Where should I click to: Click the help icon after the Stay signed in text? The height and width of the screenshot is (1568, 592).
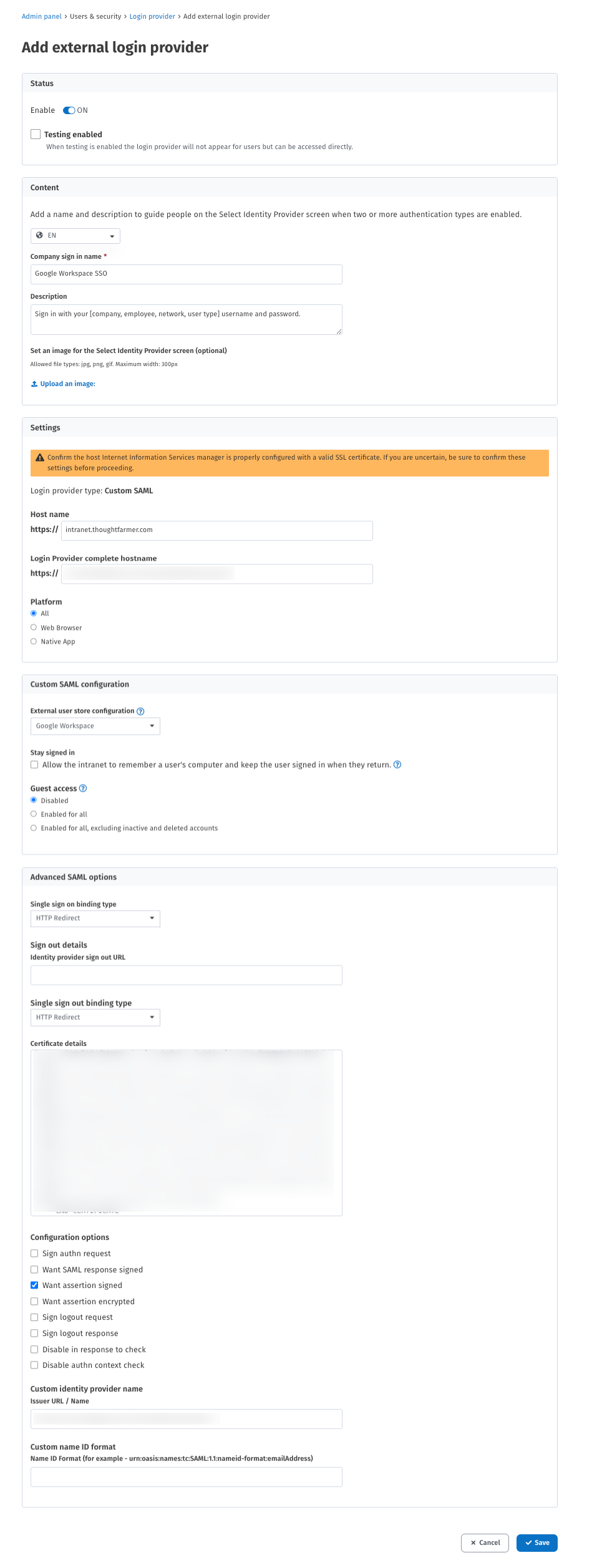(x=398, y=764)
